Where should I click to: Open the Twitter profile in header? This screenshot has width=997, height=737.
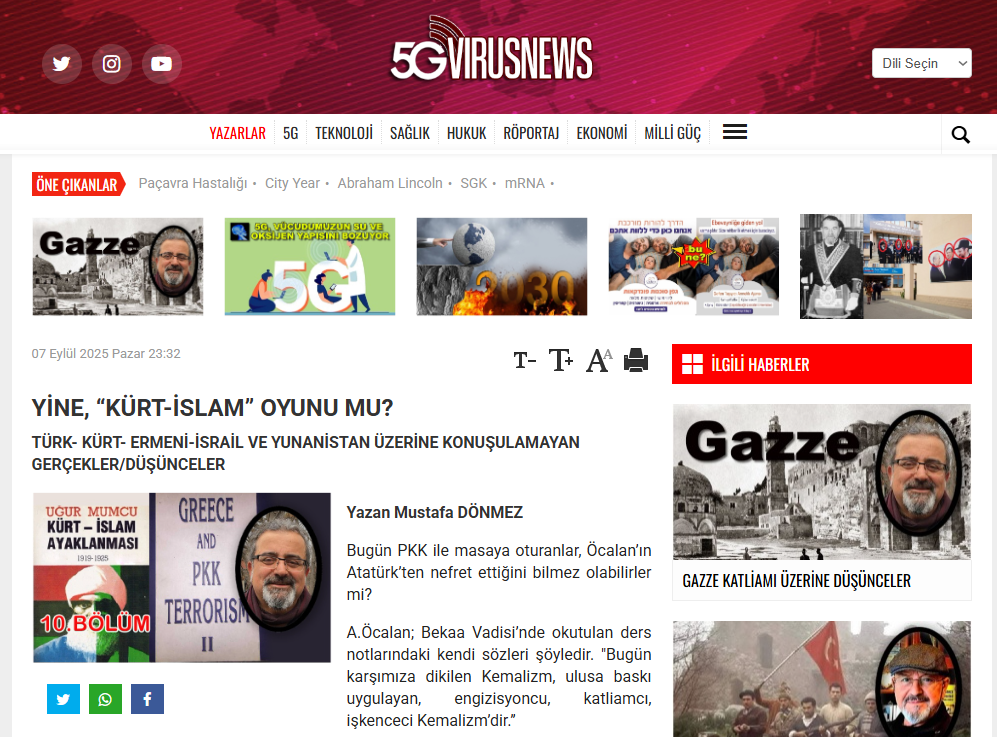coord(62,64)
